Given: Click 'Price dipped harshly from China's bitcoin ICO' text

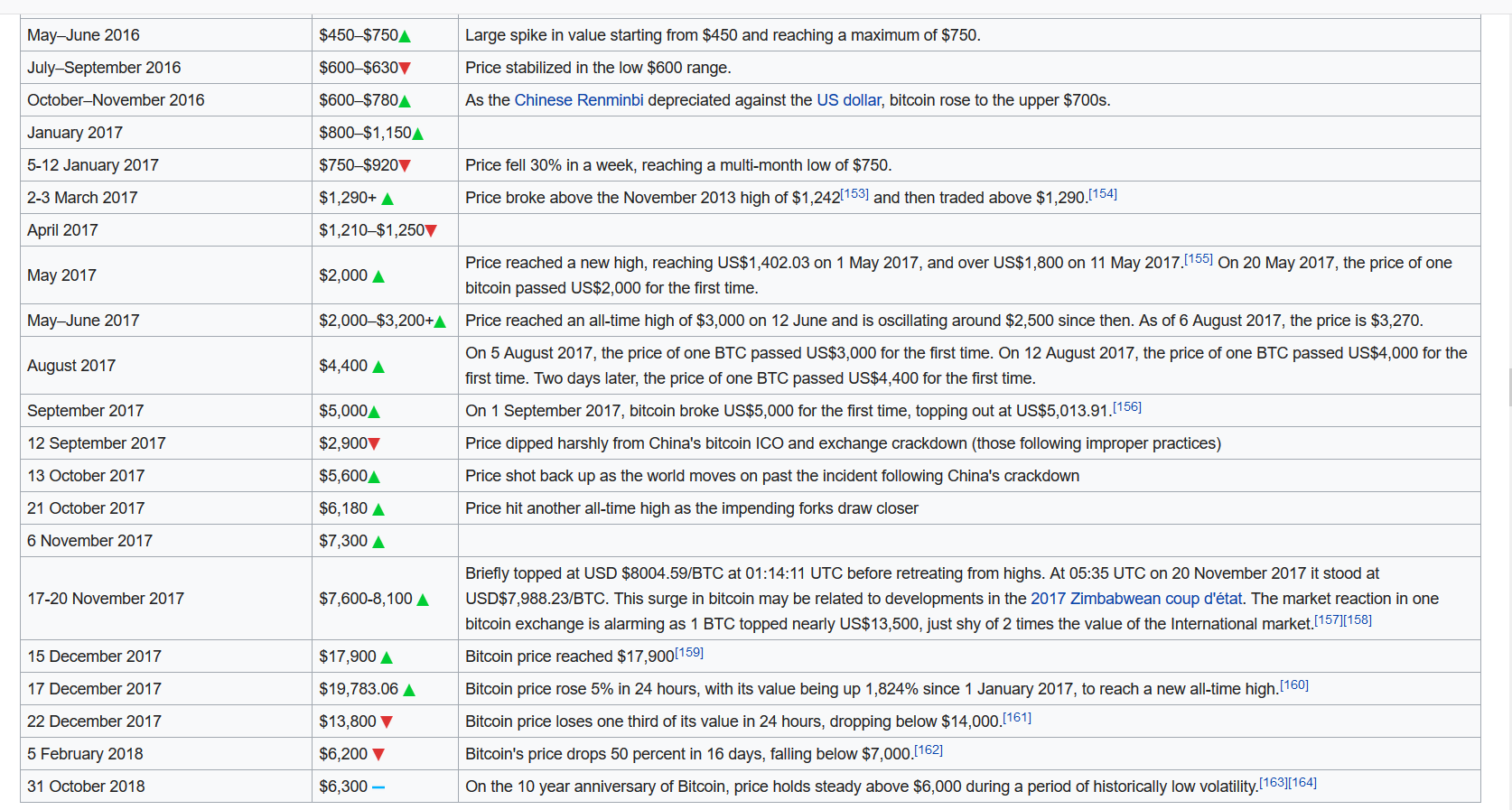Looking at the screenshot, I should (843, 443).
